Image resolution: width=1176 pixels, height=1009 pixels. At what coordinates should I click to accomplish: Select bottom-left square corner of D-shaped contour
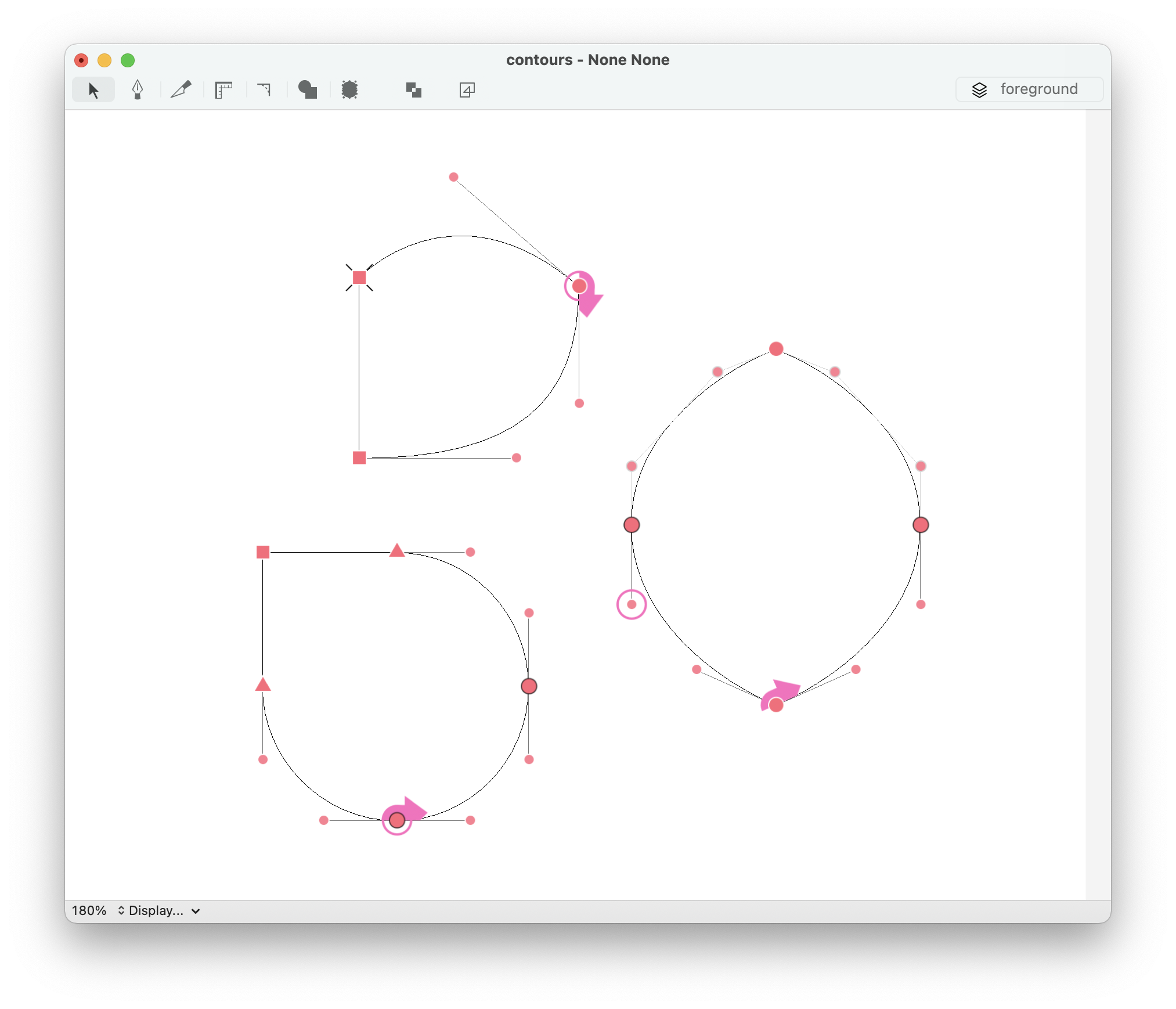(x=359, y=458)
